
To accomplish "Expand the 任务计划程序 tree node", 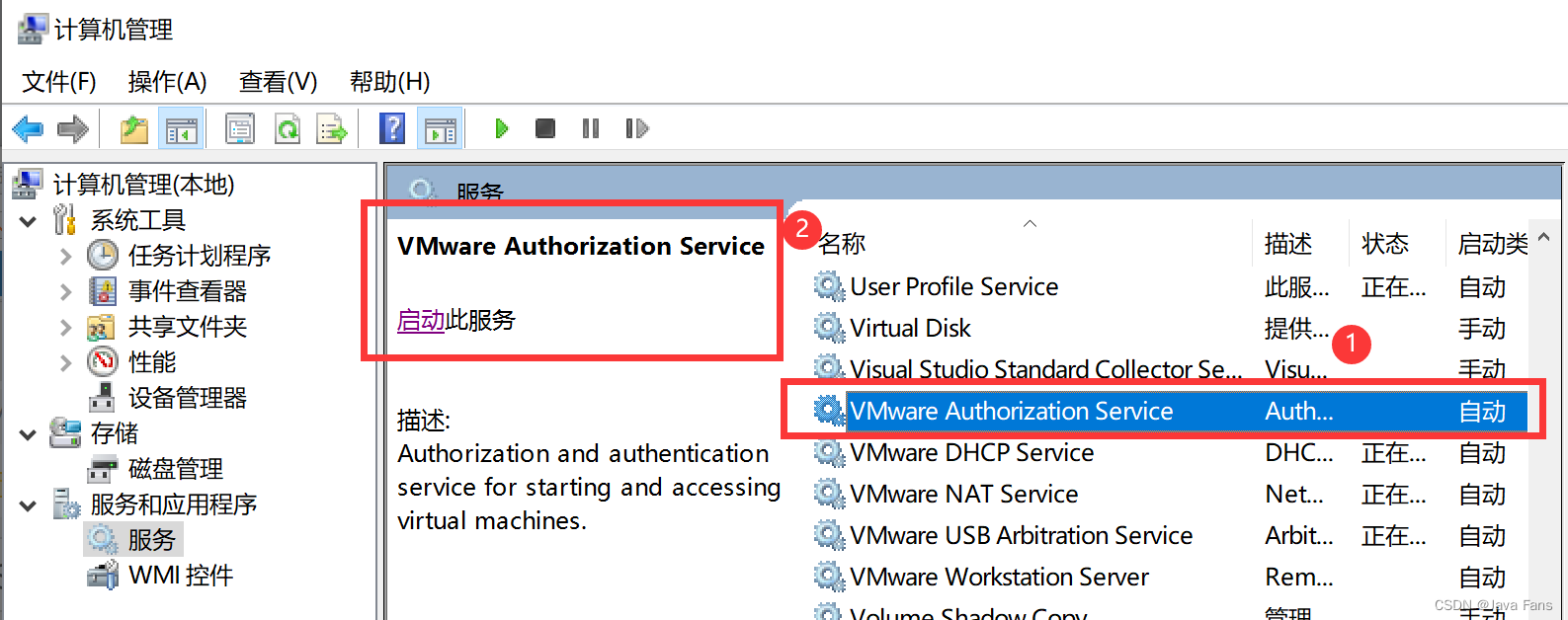I will pyautogui.click(x=66, y=257).
